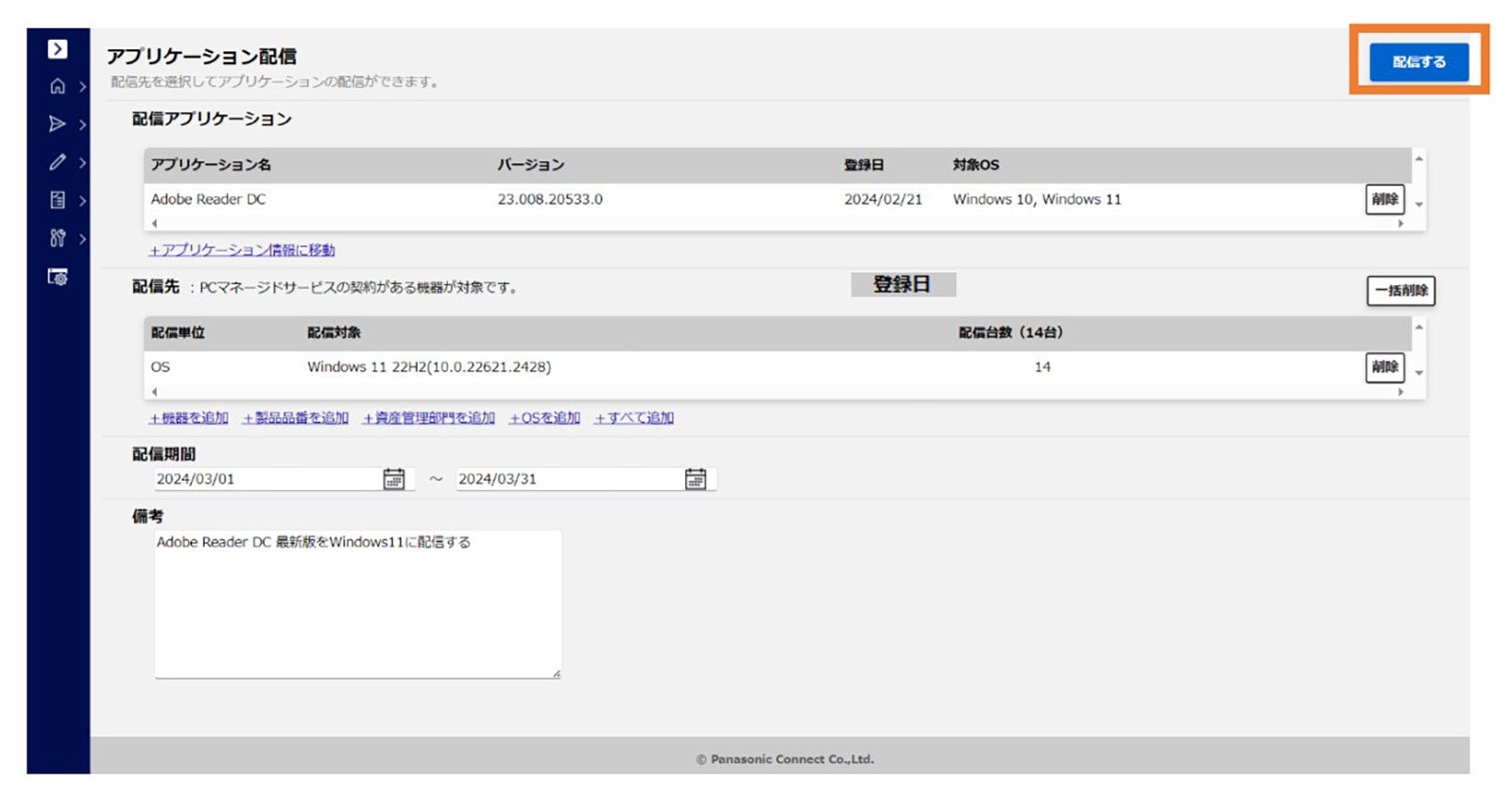
Task: Click the distribution target table's scroll up arrow
Action: click(1418, 326)
